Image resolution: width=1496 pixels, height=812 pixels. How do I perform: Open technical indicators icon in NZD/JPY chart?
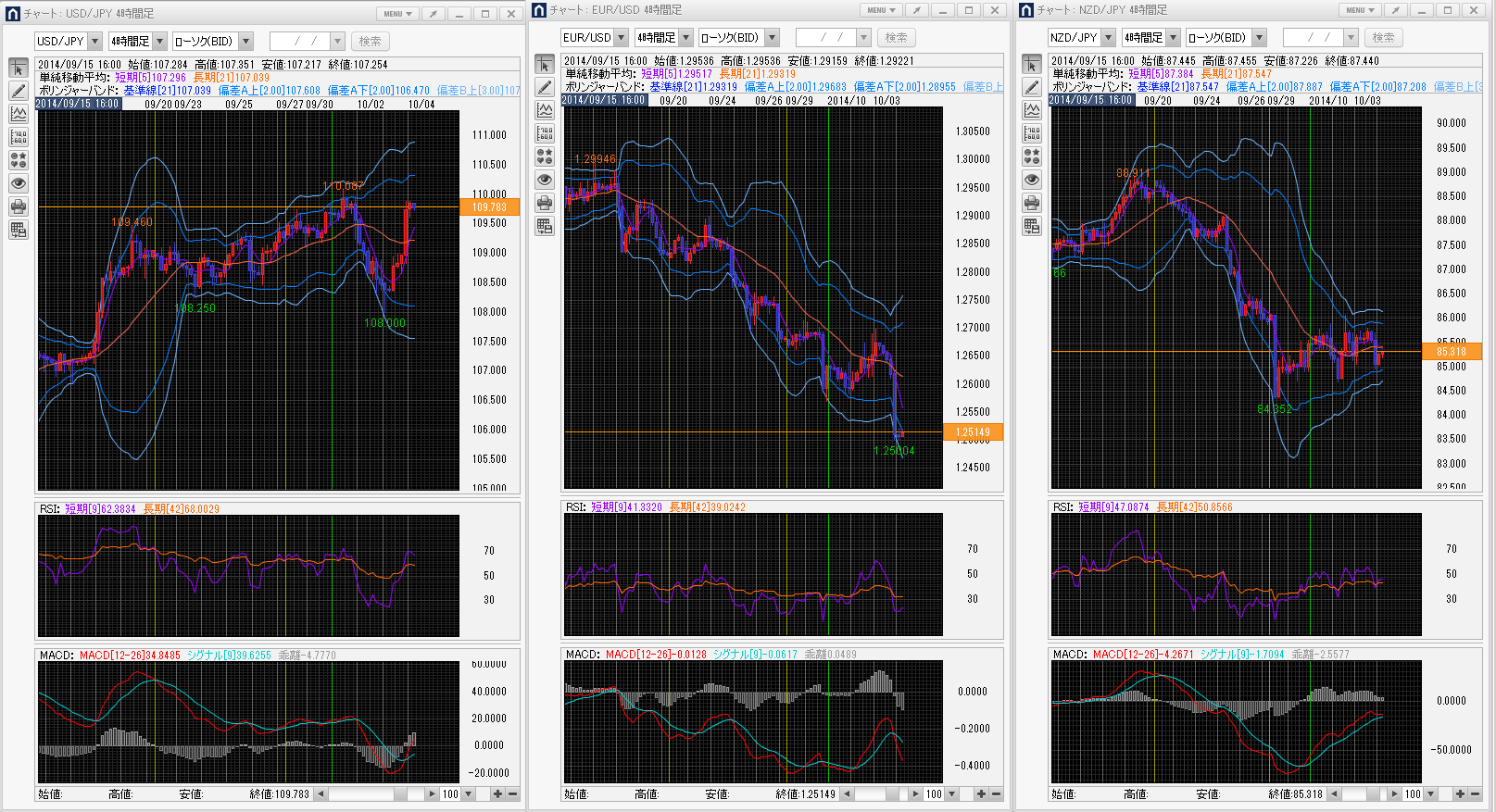coord(1032,110)
